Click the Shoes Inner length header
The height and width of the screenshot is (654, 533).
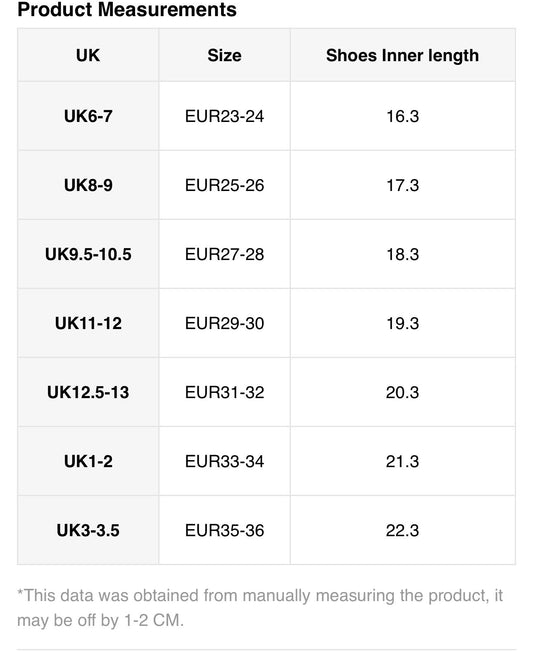coord(402,55)
